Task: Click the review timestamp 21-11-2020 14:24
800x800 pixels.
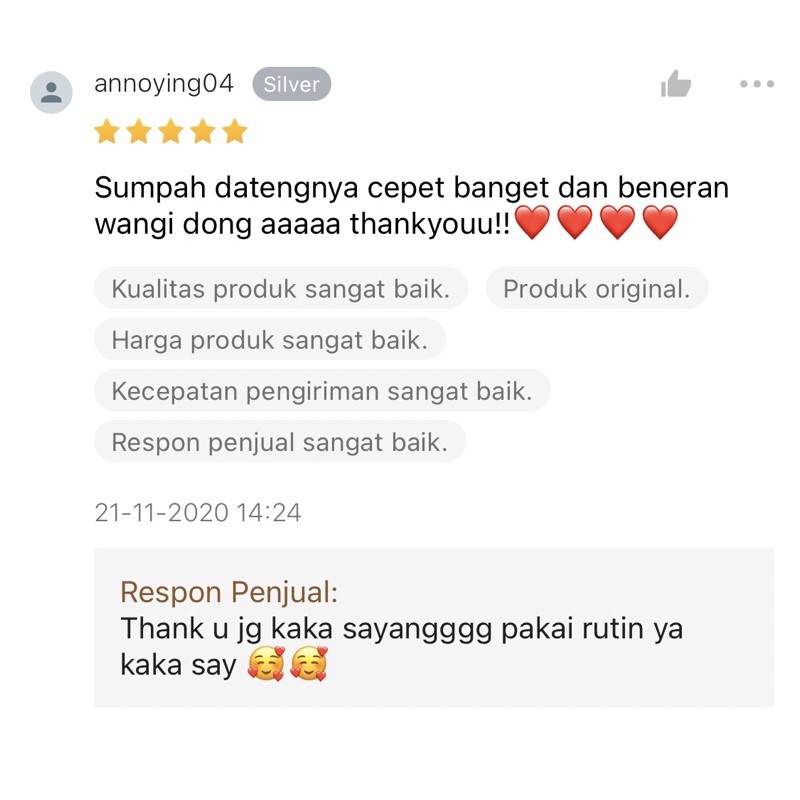Action: (x=198, y=512)
